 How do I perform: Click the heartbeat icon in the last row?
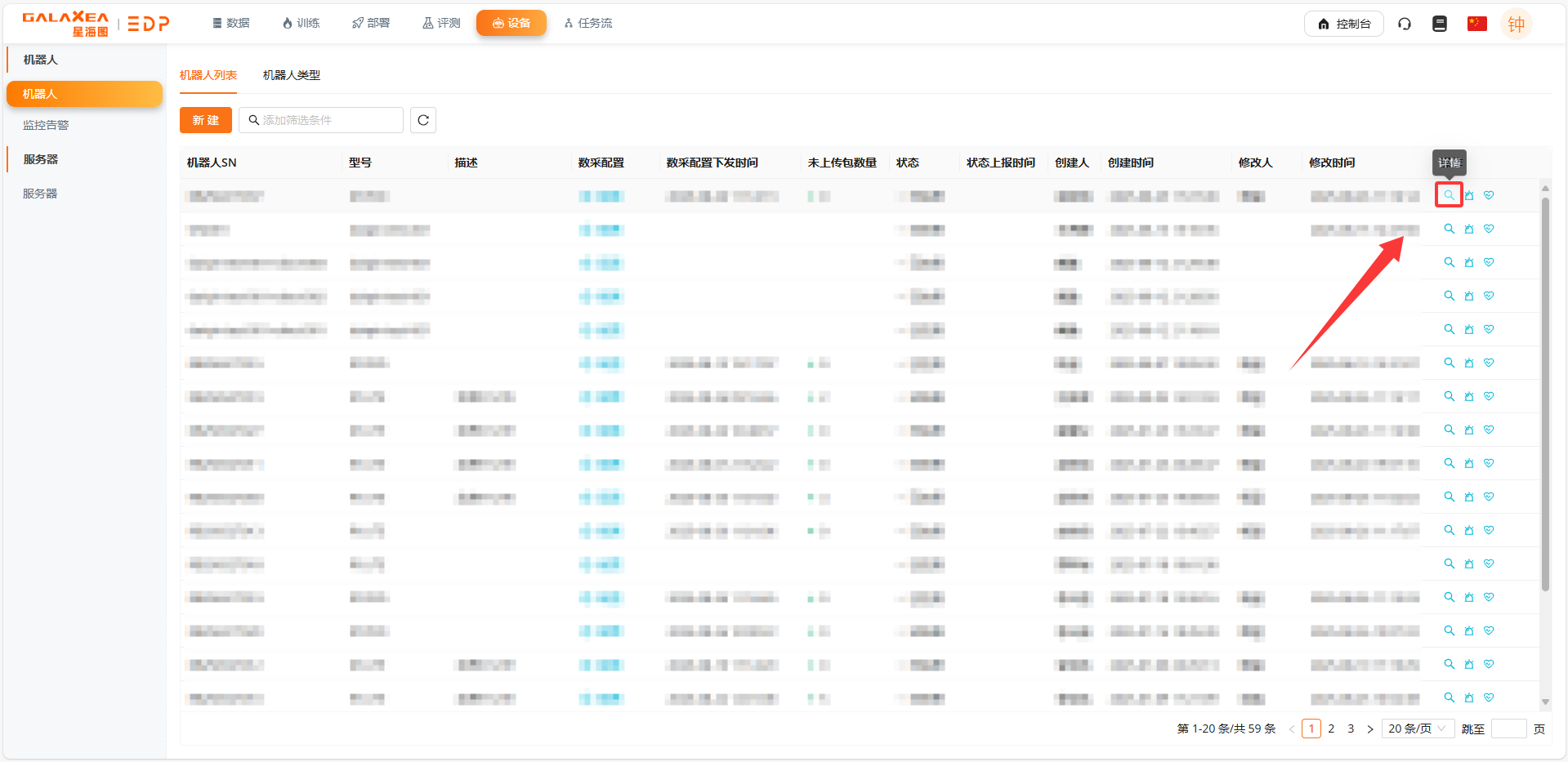1489,697
